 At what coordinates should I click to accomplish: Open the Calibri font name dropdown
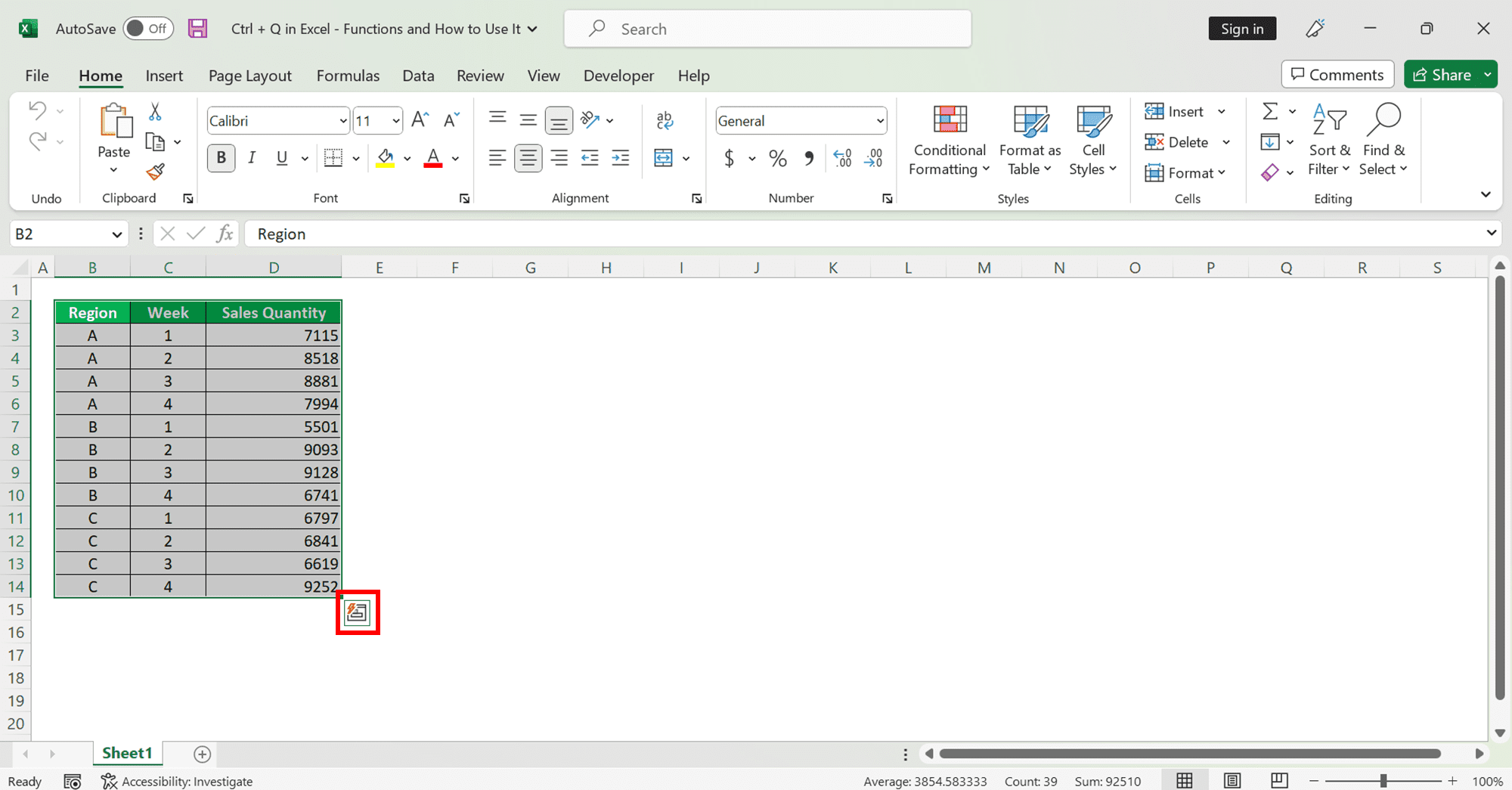(x=342, y=121)
